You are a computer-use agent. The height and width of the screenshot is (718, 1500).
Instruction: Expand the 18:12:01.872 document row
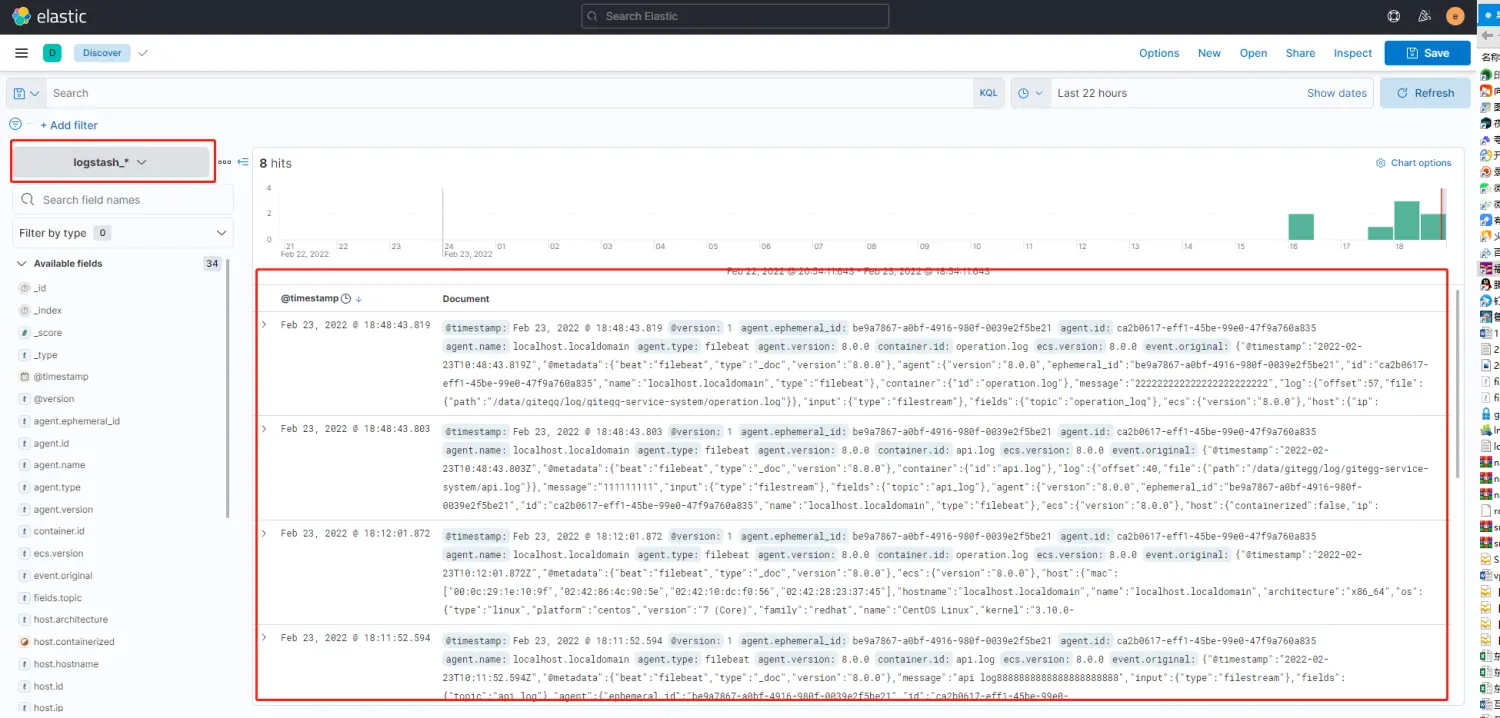[x=264, y=533]
